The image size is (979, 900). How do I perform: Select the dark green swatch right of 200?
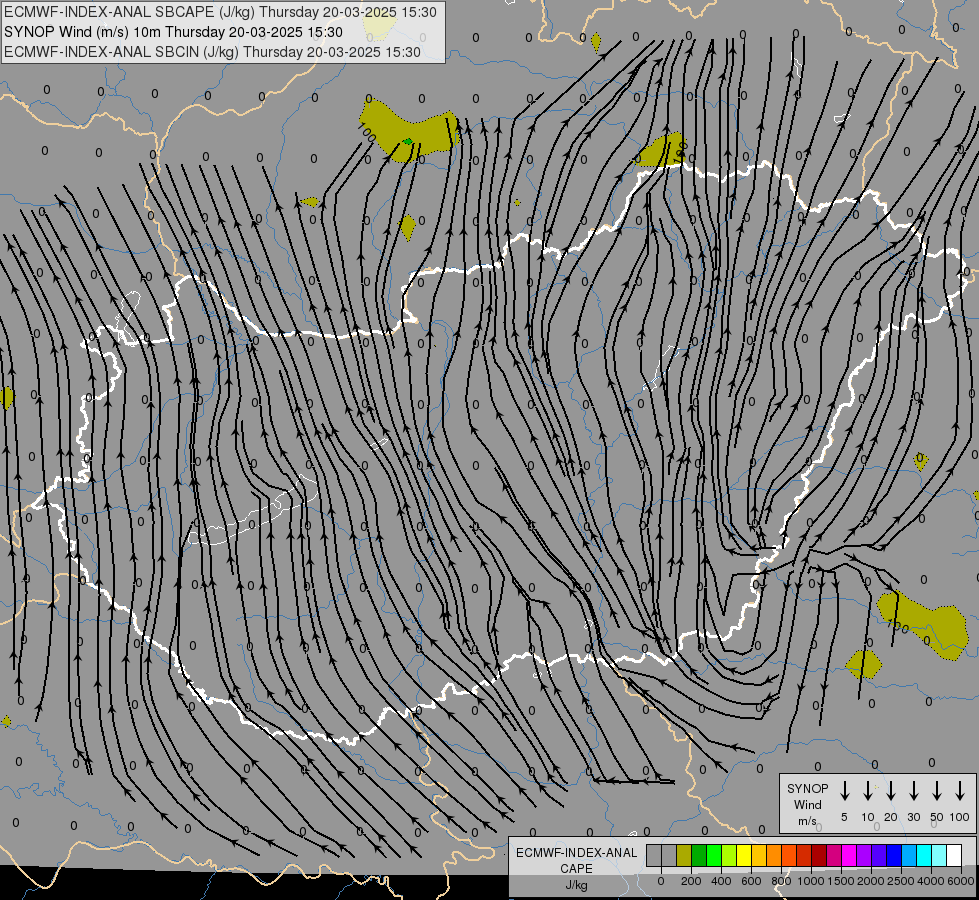pos(699,855)
